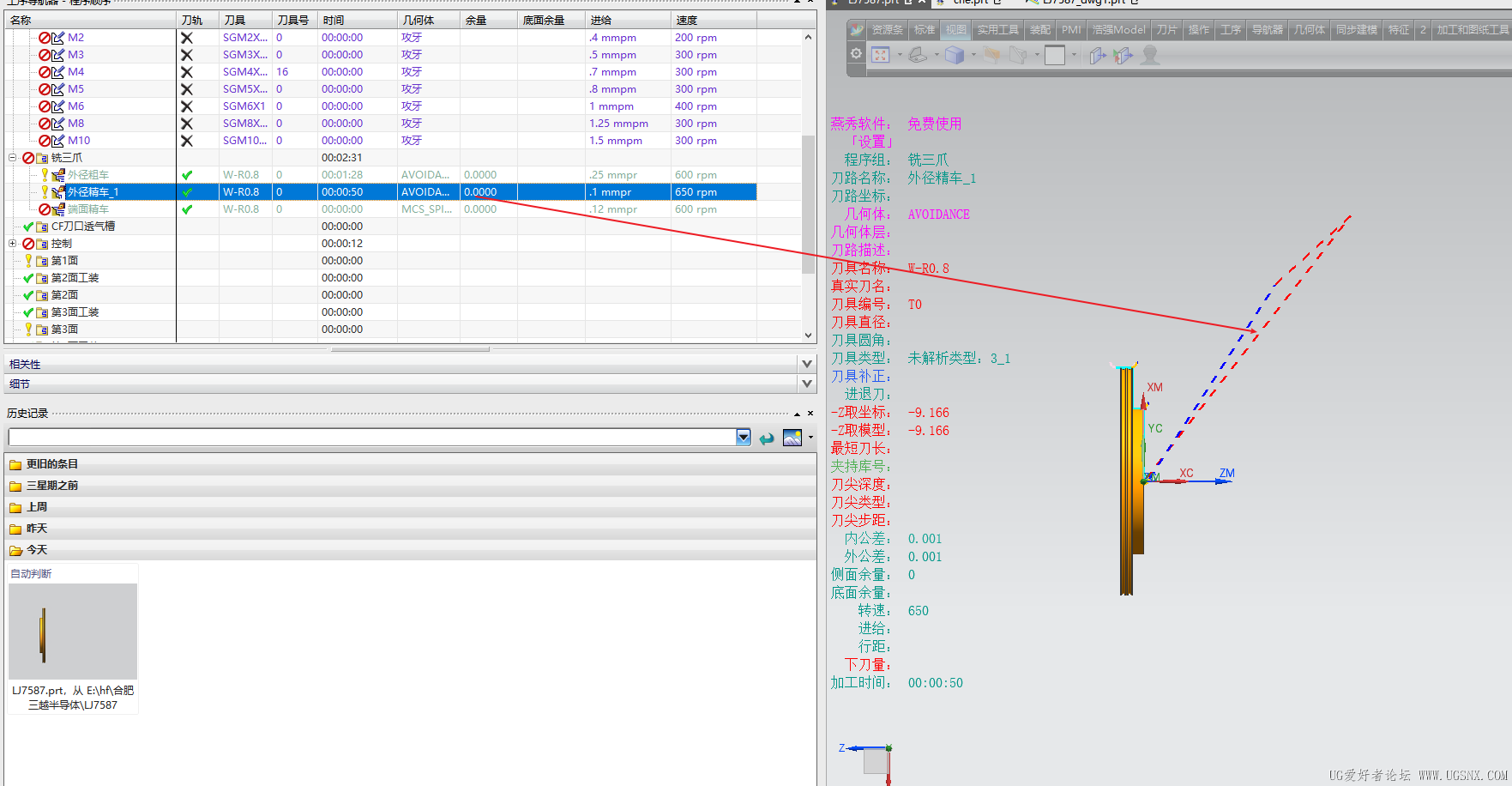The height and width of the screenshot is (786, 1512).
Task: Open the PMI ribbon tab
Action: tap(1071, 29)
